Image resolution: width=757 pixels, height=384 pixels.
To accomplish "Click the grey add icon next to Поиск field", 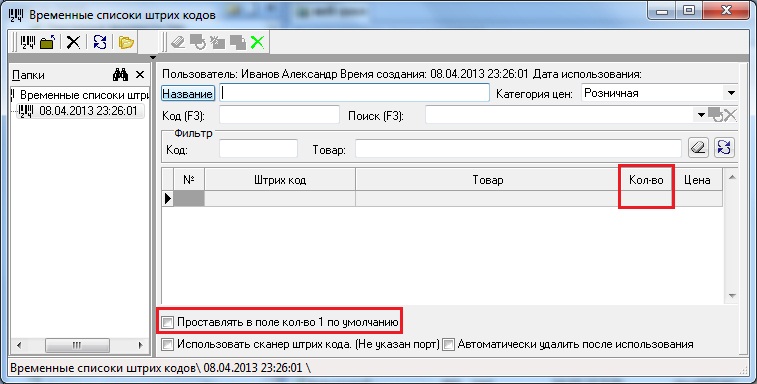I will (715, 115).
